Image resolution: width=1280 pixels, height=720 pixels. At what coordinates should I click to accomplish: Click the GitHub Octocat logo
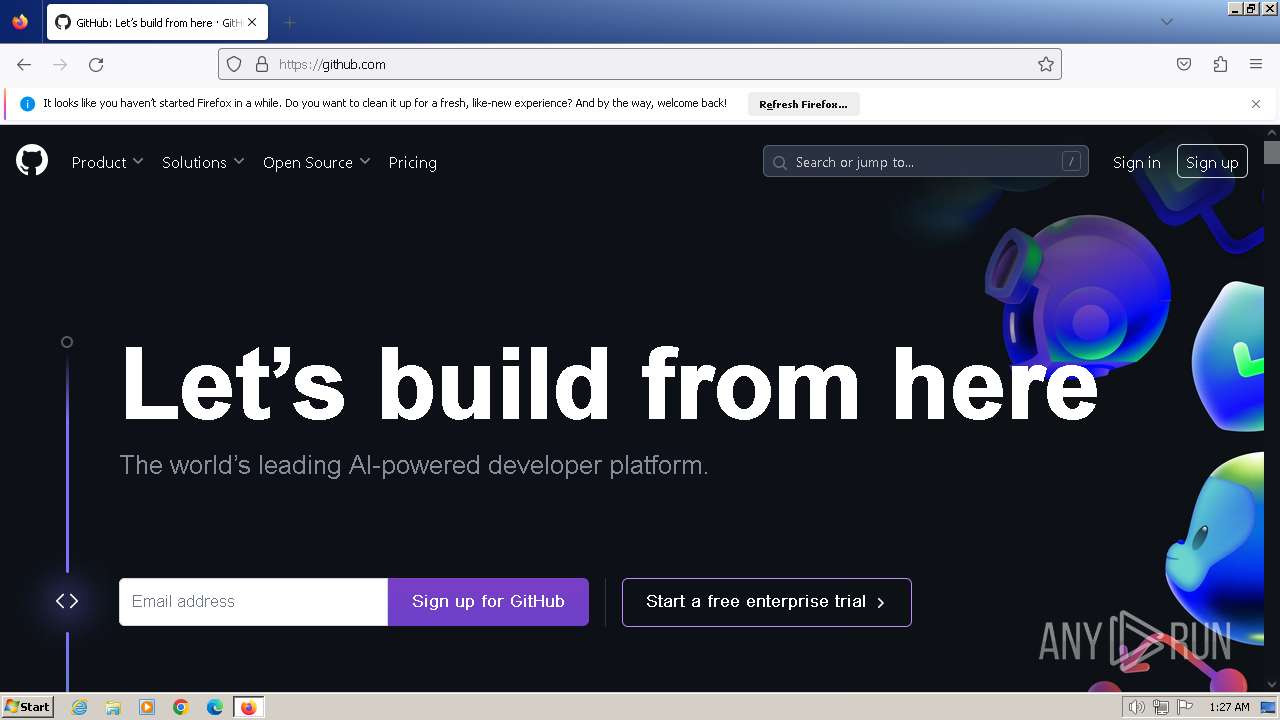coord(32,161)
